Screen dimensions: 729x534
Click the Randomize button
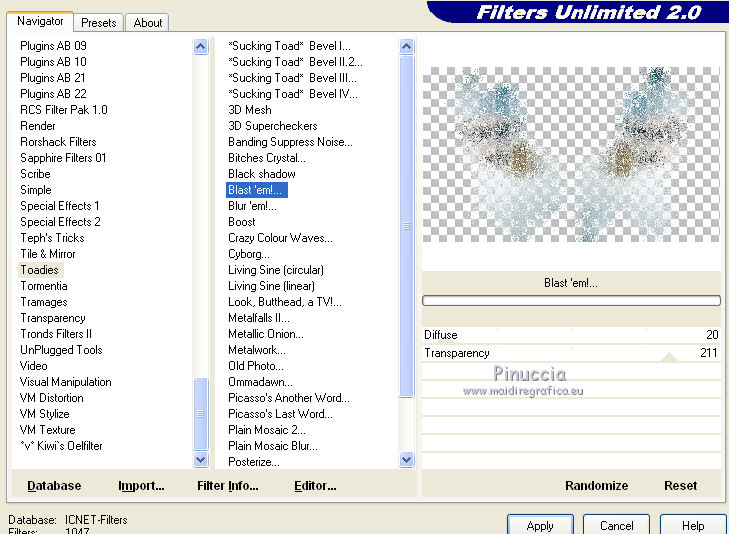596,486
